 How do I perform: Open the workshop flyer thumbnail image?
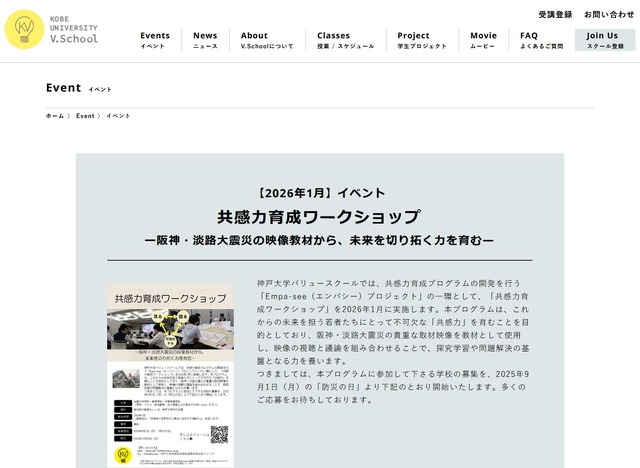(x=171, y=376)
